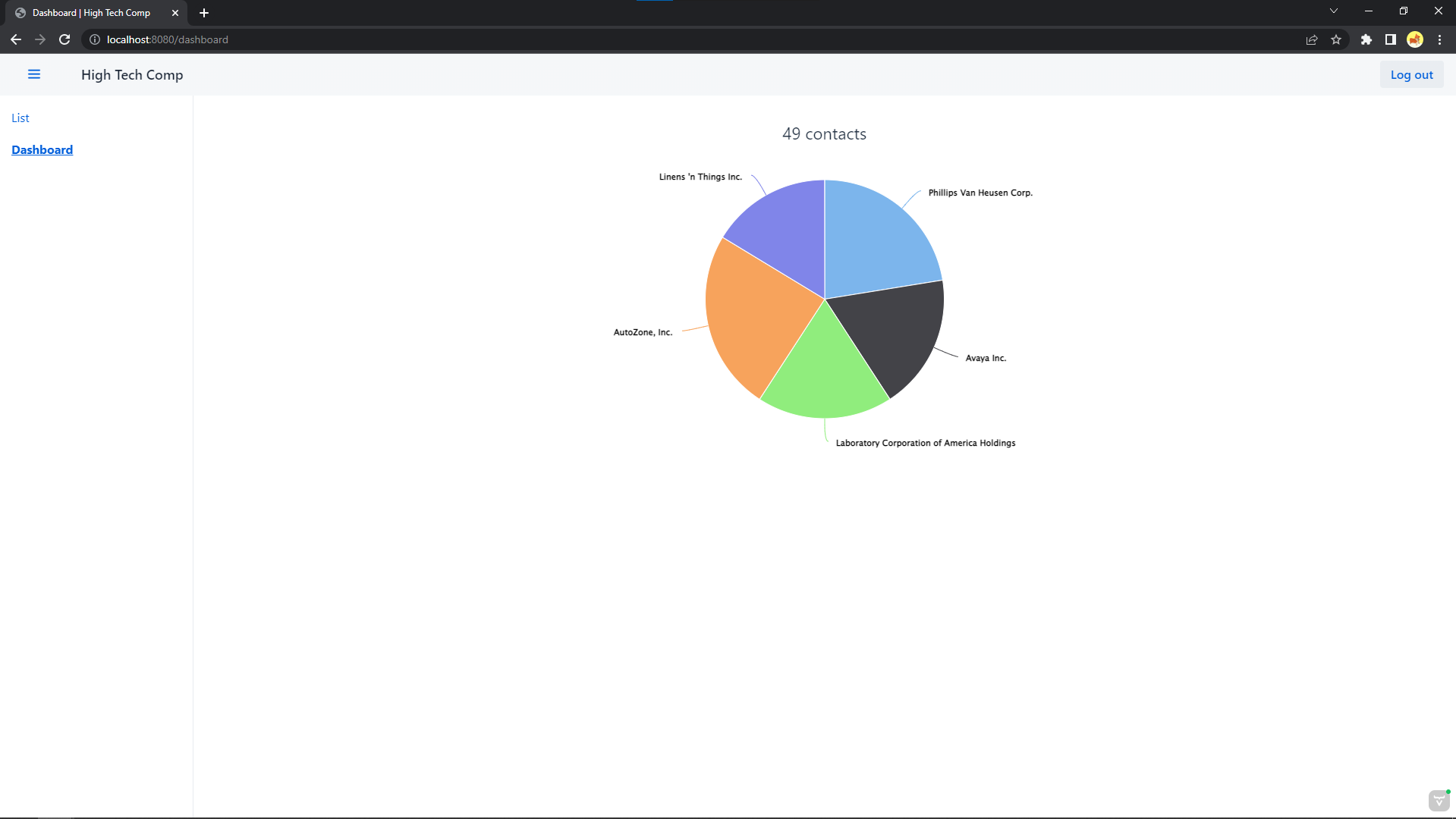Open Chrome profile avatar

point(1415,39)
